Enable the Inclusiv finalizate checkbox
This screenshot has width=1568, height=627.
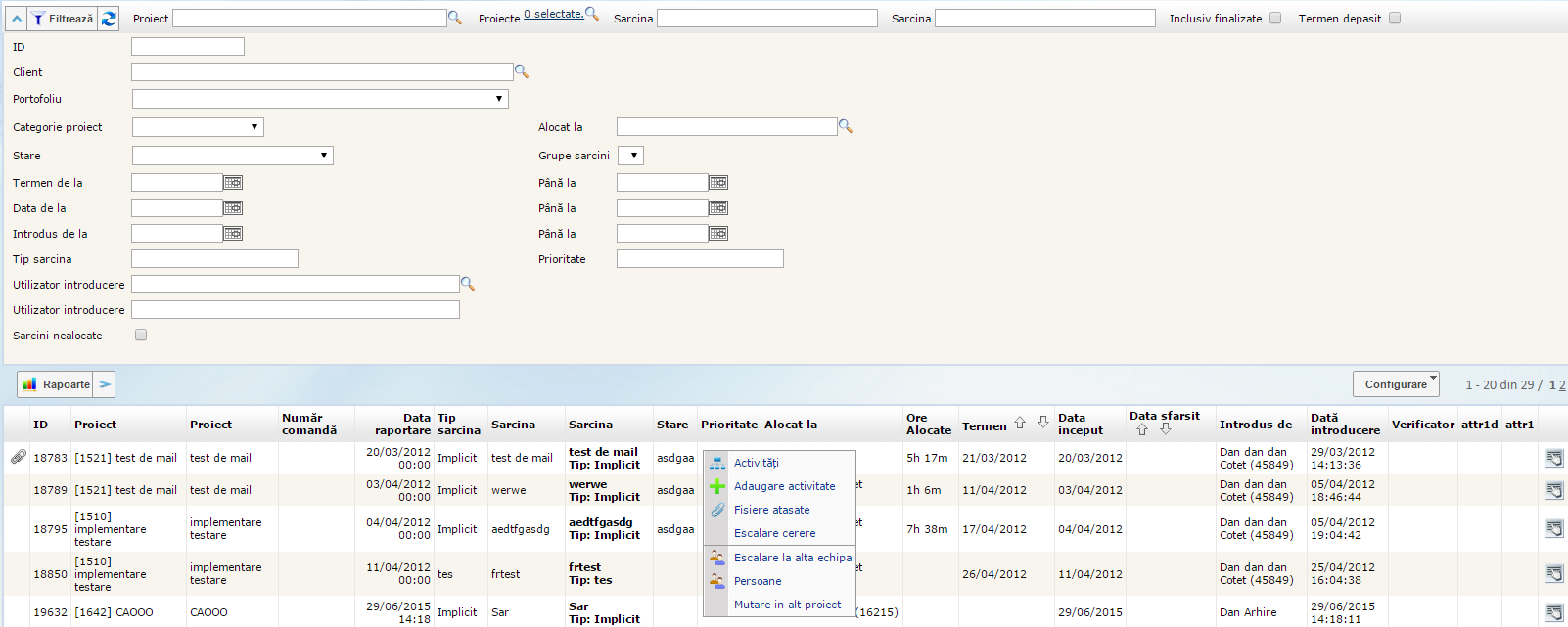pyautogui.click(x=1274, y=18)
